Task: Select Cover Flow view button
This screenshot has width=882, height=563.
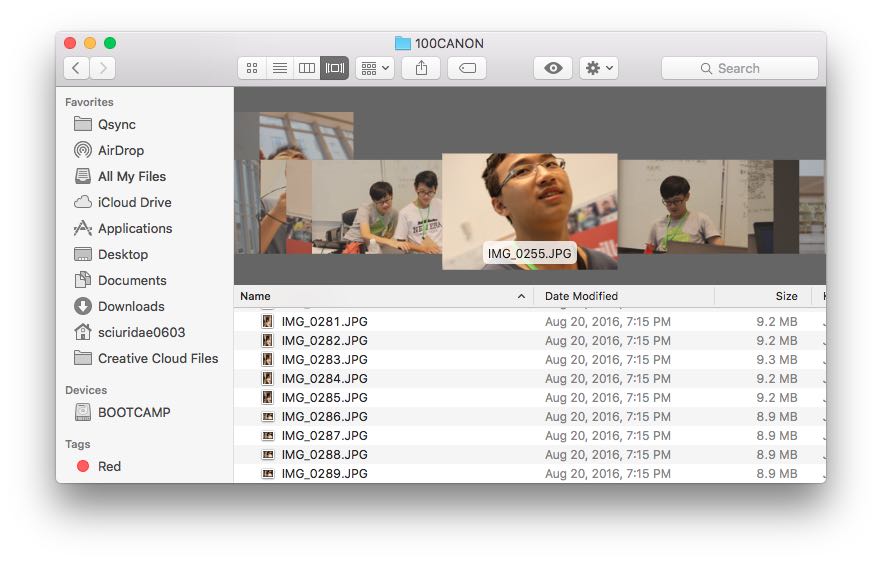Action: (334, 68)
